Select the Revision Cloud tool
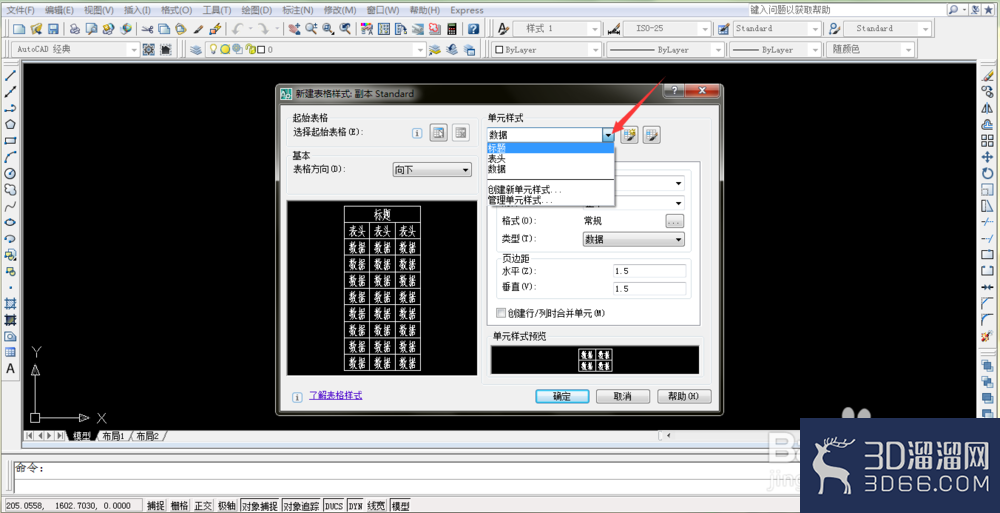Viewport: 1000px width, 513px height. click(10, 190)
